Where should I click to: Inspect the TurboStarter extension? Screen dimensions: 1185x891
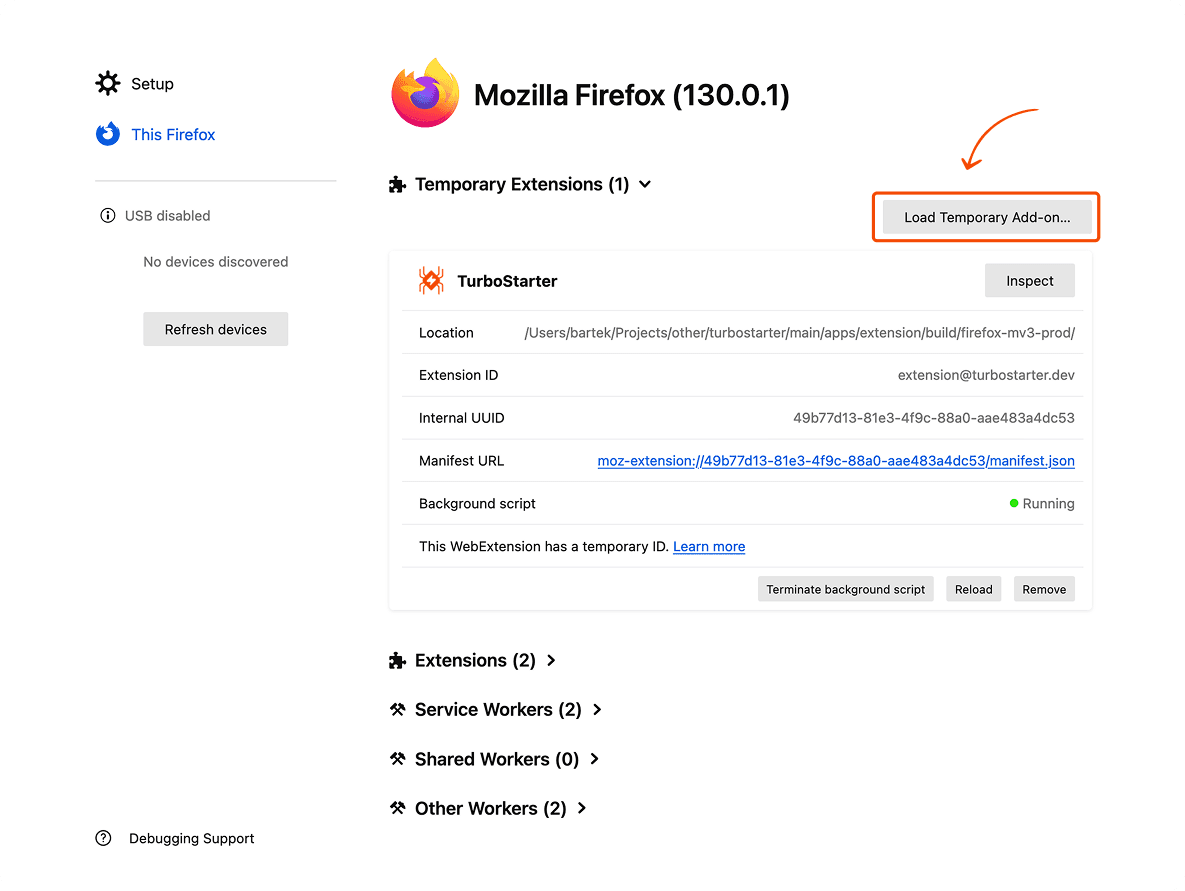tap(1029, 280)
